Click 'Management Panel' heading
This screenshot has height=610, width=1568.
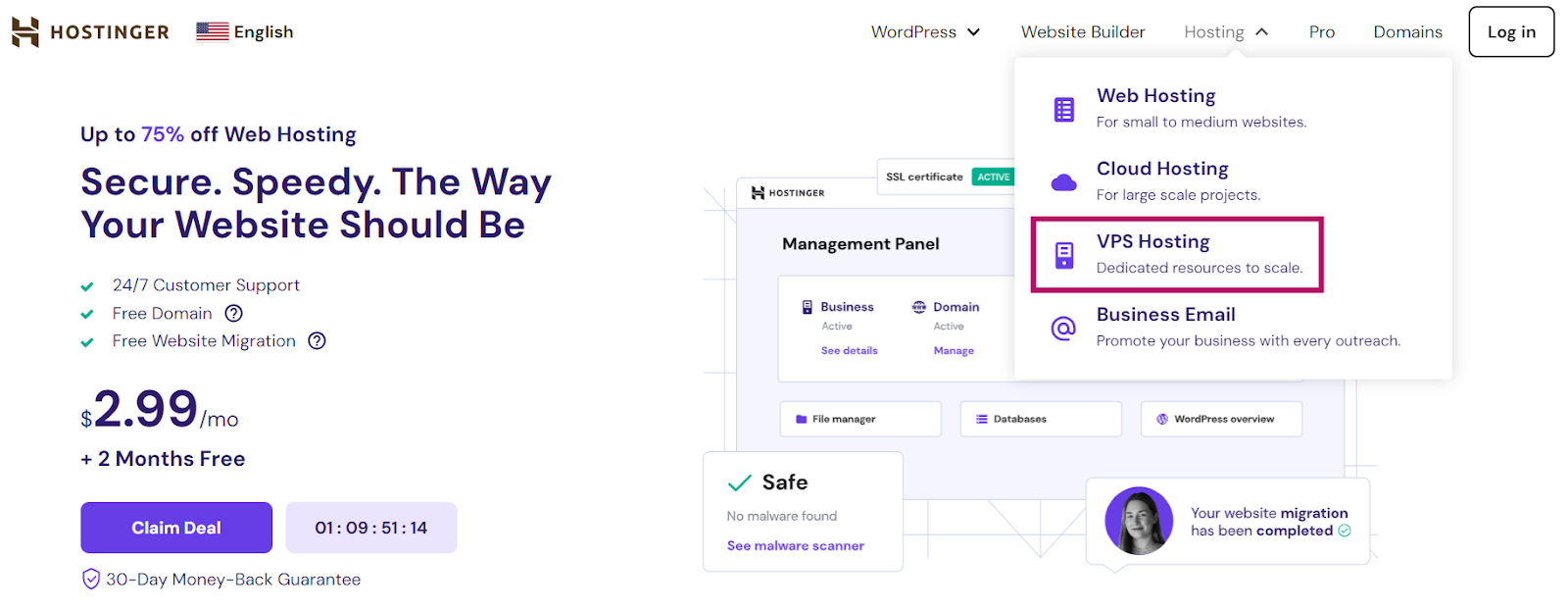click(x=860, y=244)
